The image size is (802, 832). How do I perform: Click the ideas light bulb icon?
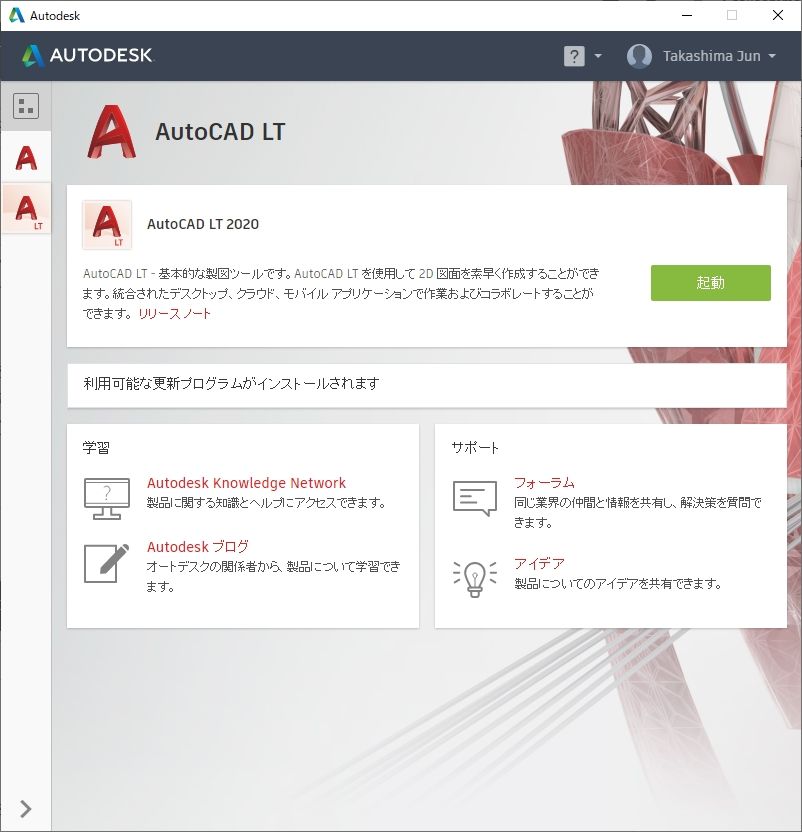[475, 579]
